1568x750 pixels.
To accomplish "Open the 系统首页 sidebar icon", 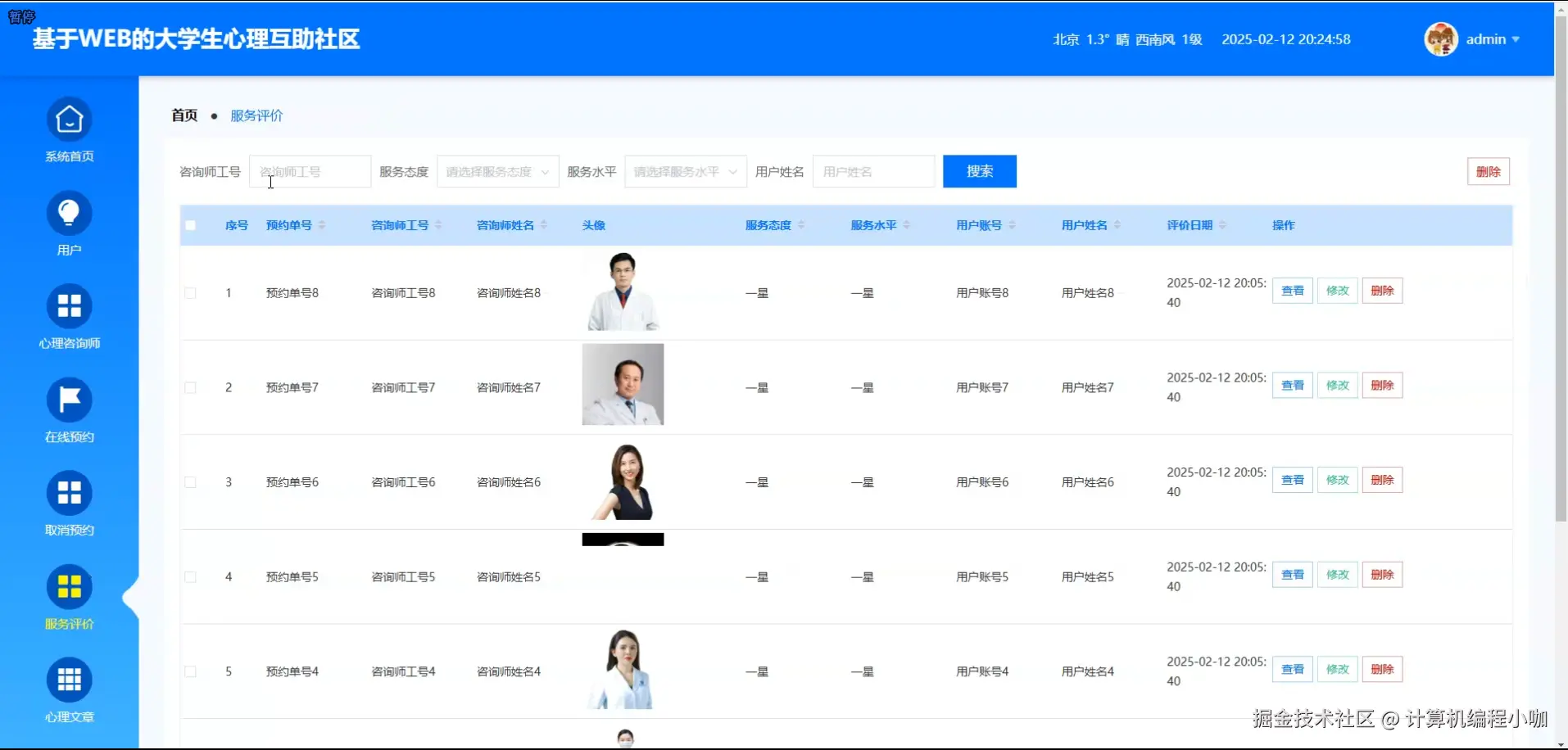I will click(x=69, y=119).
